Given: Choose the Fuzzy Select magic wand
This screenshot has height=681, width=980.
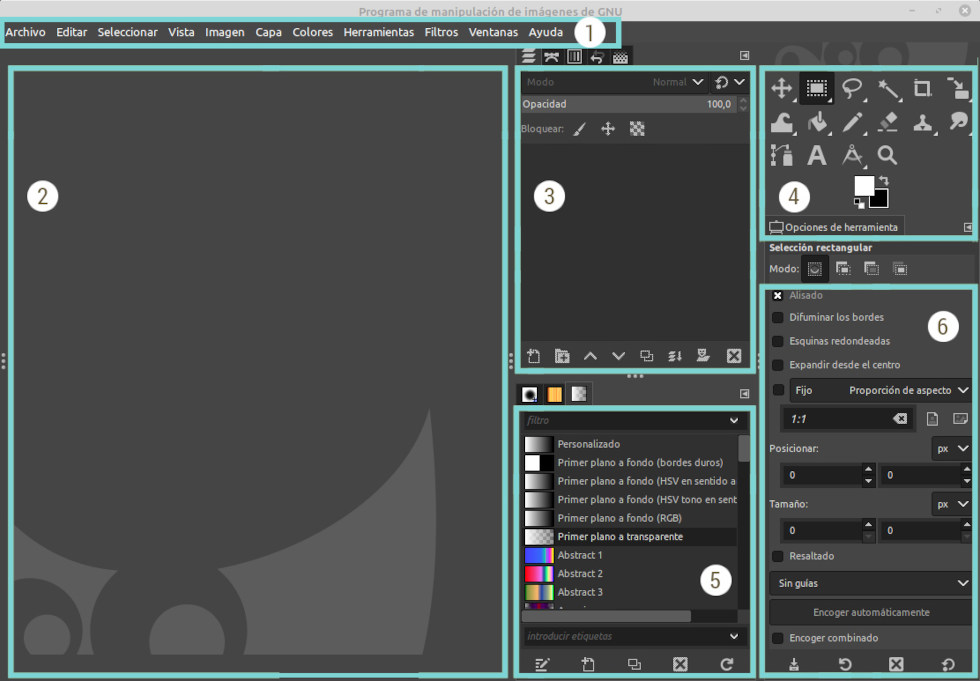Looking at the screenshot, I should tap(888, 89).
